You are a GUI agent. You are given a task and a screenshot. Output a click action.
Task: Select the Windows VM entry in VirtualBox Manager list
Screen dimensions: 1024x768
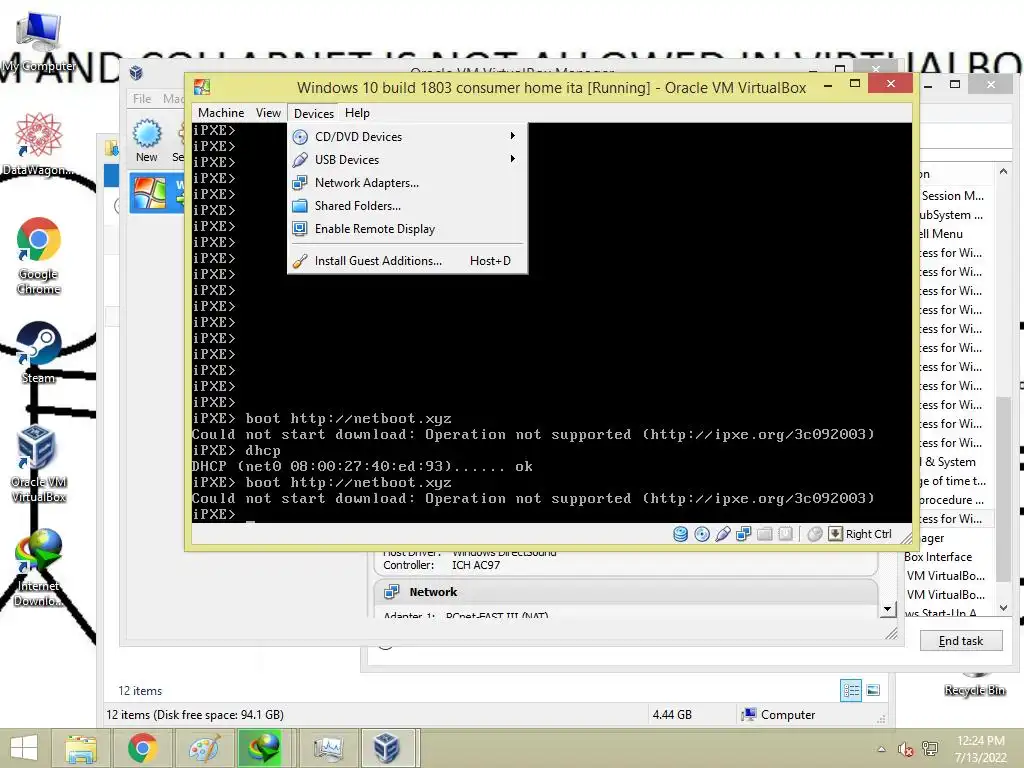tap(157, 193)
